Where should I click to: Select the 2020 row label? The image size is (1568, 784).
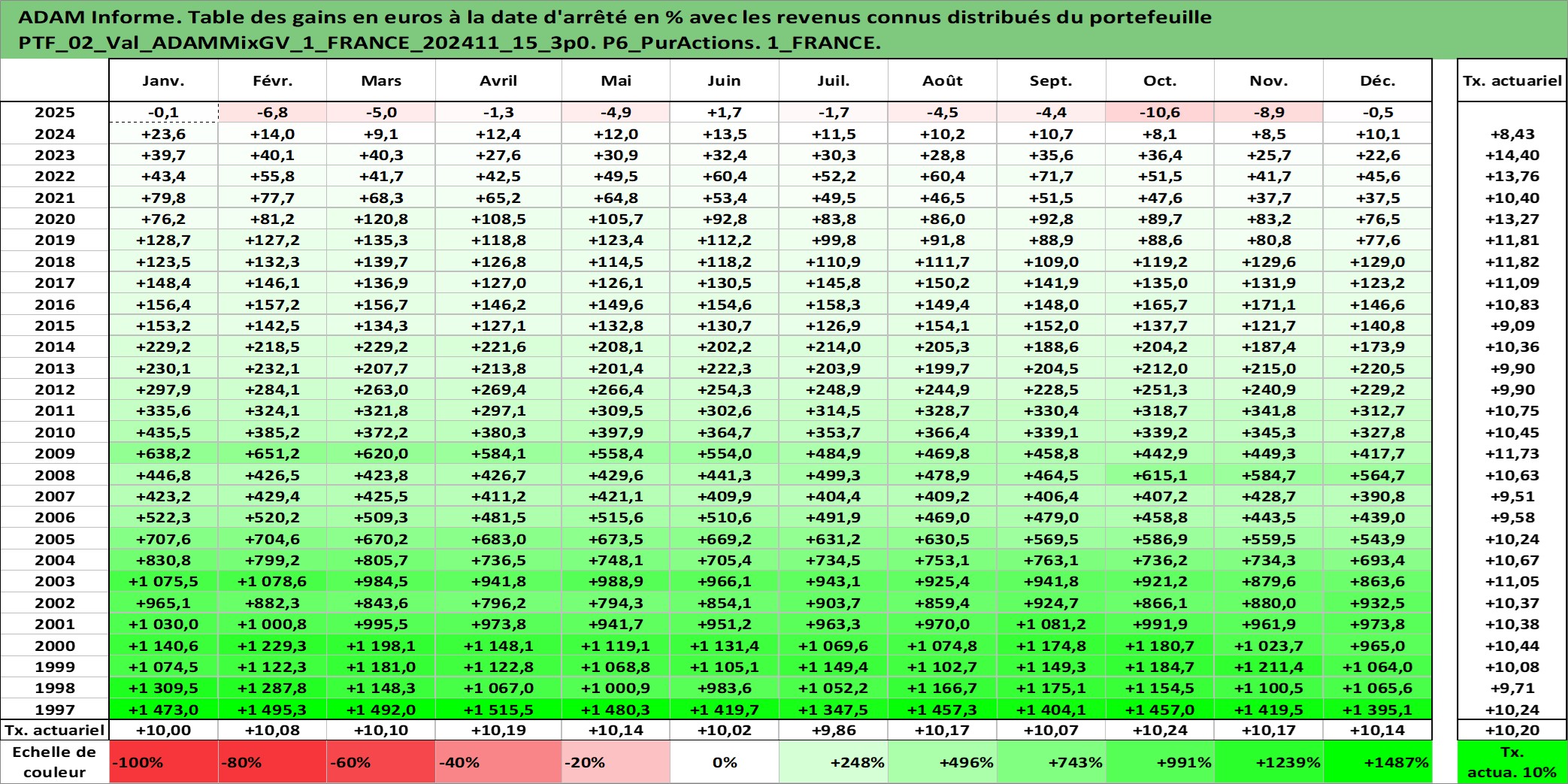point(55,219)
